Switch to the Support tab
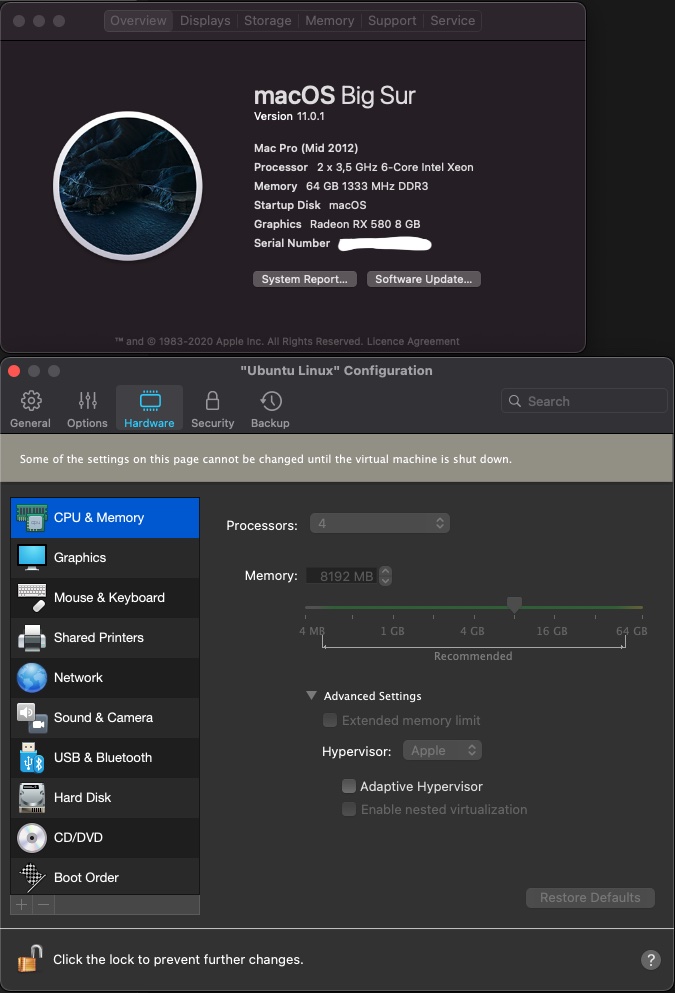This screenshot has width=675, height=993. 392,20
